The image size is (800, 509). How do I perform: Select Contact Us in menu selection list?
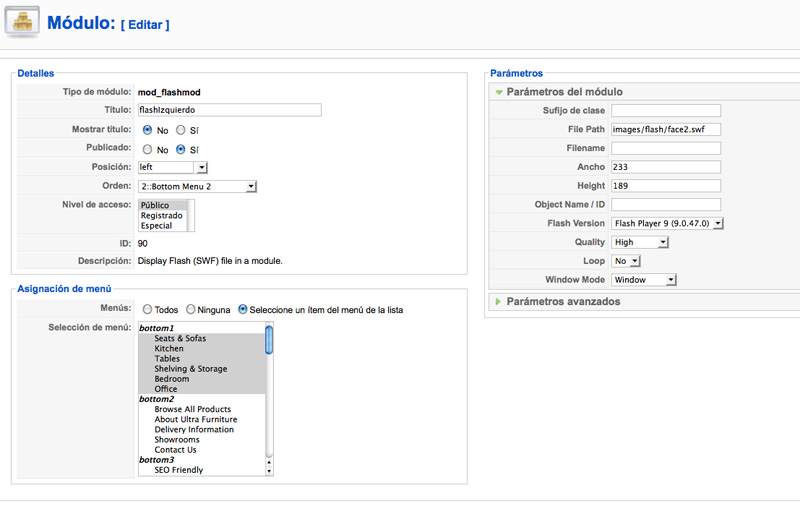pos(176,450)
